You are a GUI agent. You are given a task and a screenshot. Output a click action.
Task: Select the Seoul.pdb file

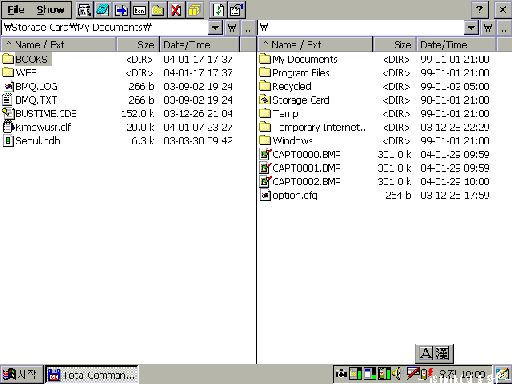(32, 141)
